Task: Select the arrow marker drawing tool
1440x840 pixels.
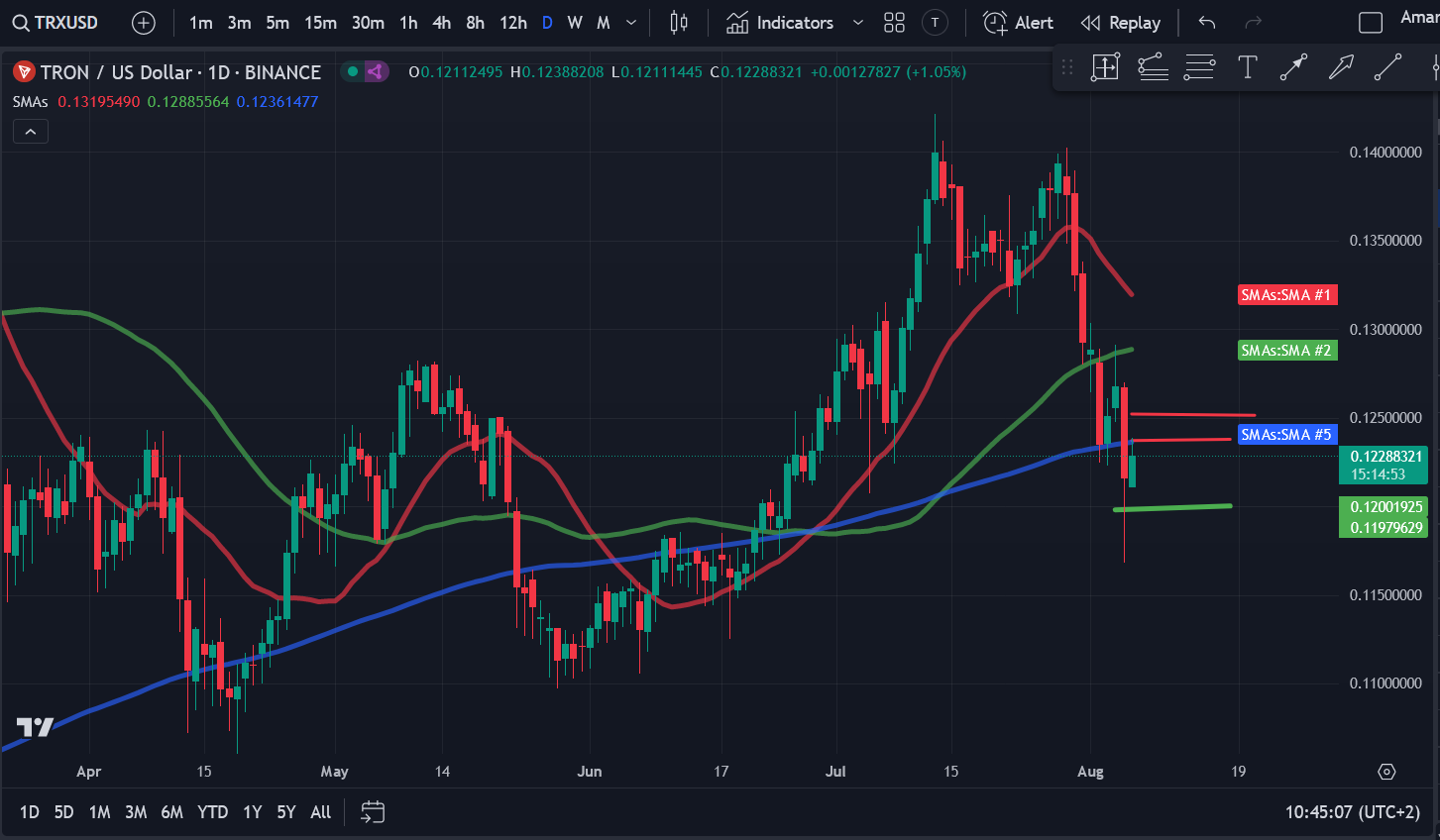Action: click(x=1341, y=67)
